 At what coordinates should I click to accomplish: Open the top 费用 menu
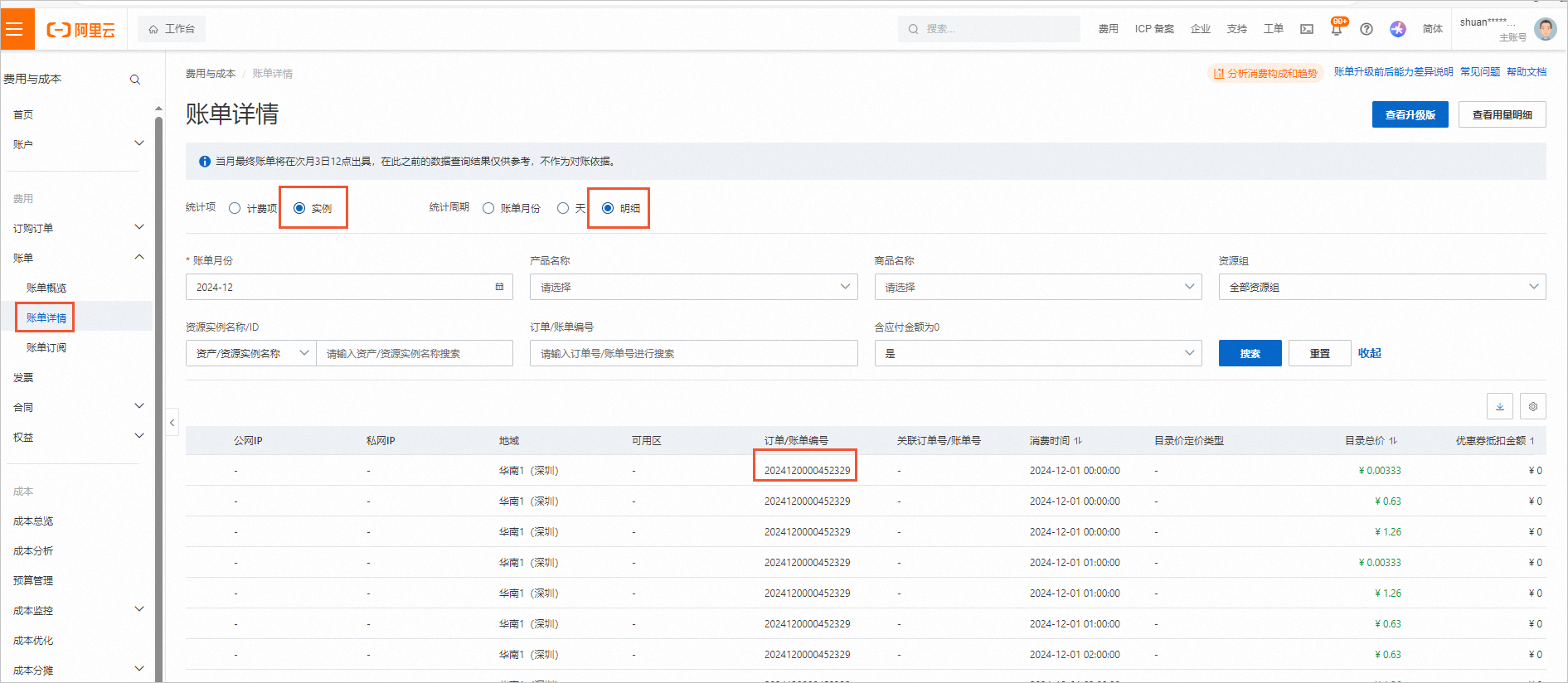coord(1109,29)
